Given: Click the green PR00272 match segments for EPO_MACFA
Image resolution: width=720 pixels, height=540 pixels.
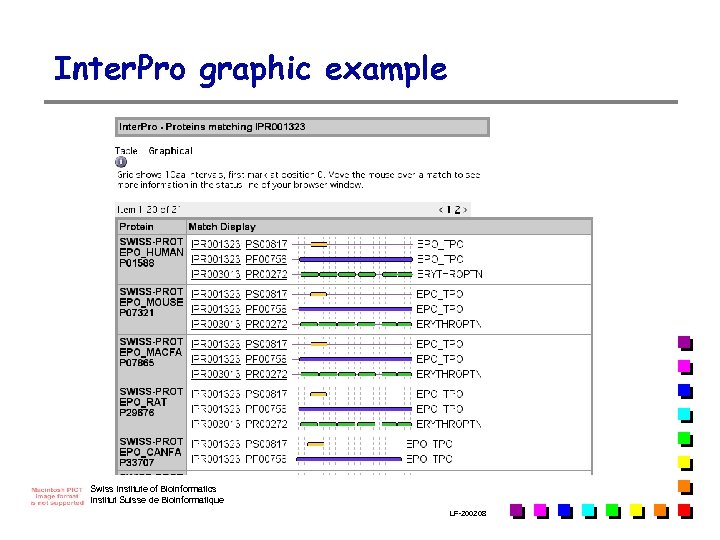Looking at the screenshot, I should tap(356, 375).
